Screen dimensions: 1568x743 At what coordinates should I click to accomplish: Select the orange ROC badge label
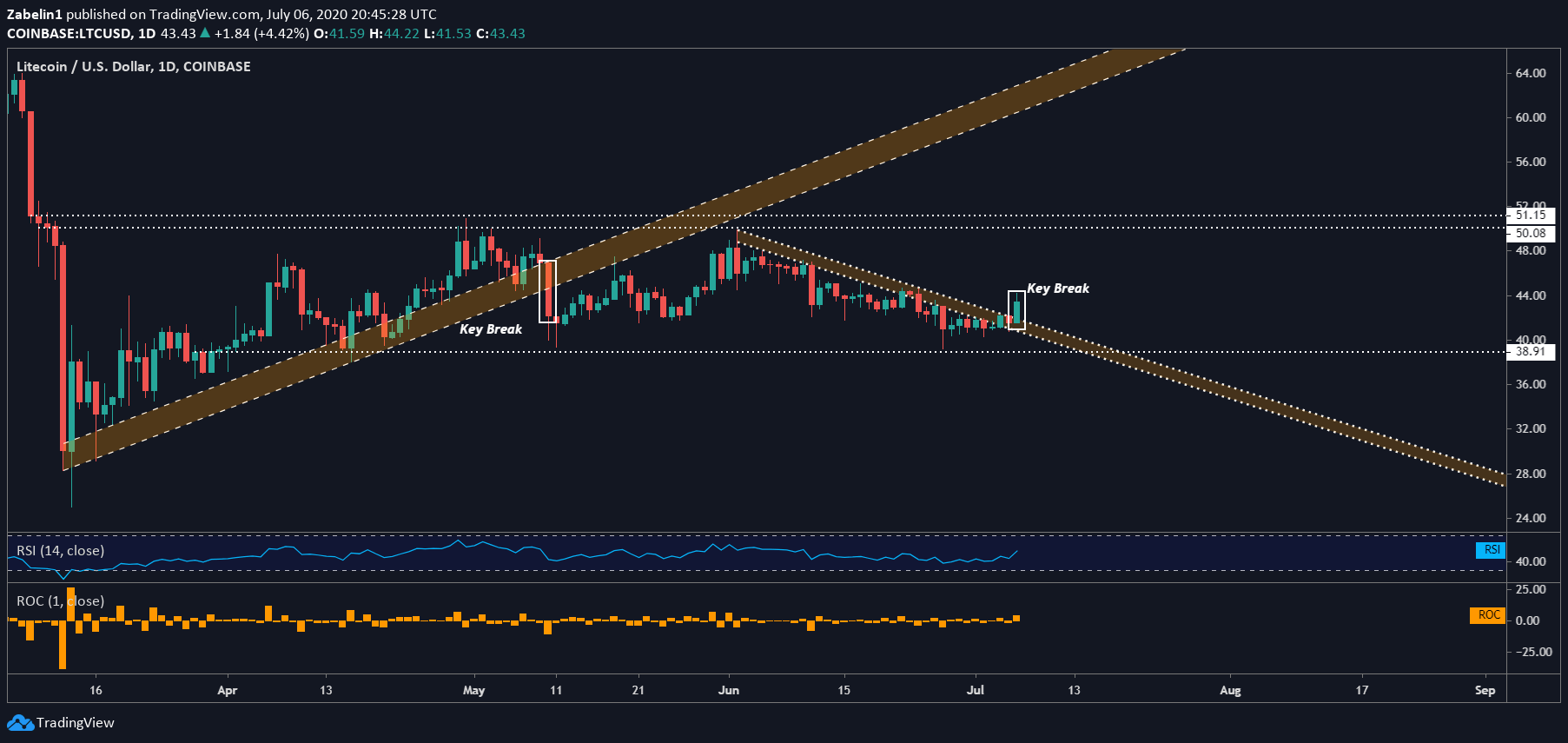[1488, 615]
